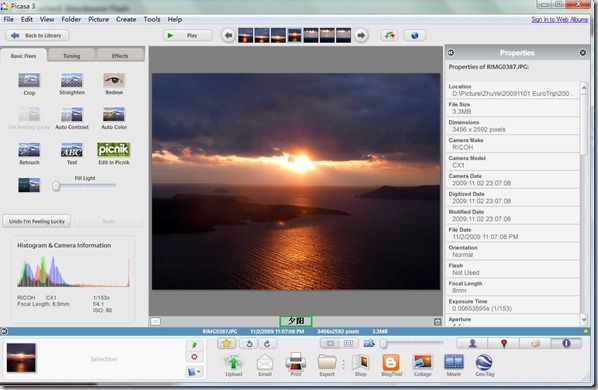Go to next photo with right arrow

tap(361, 35)
